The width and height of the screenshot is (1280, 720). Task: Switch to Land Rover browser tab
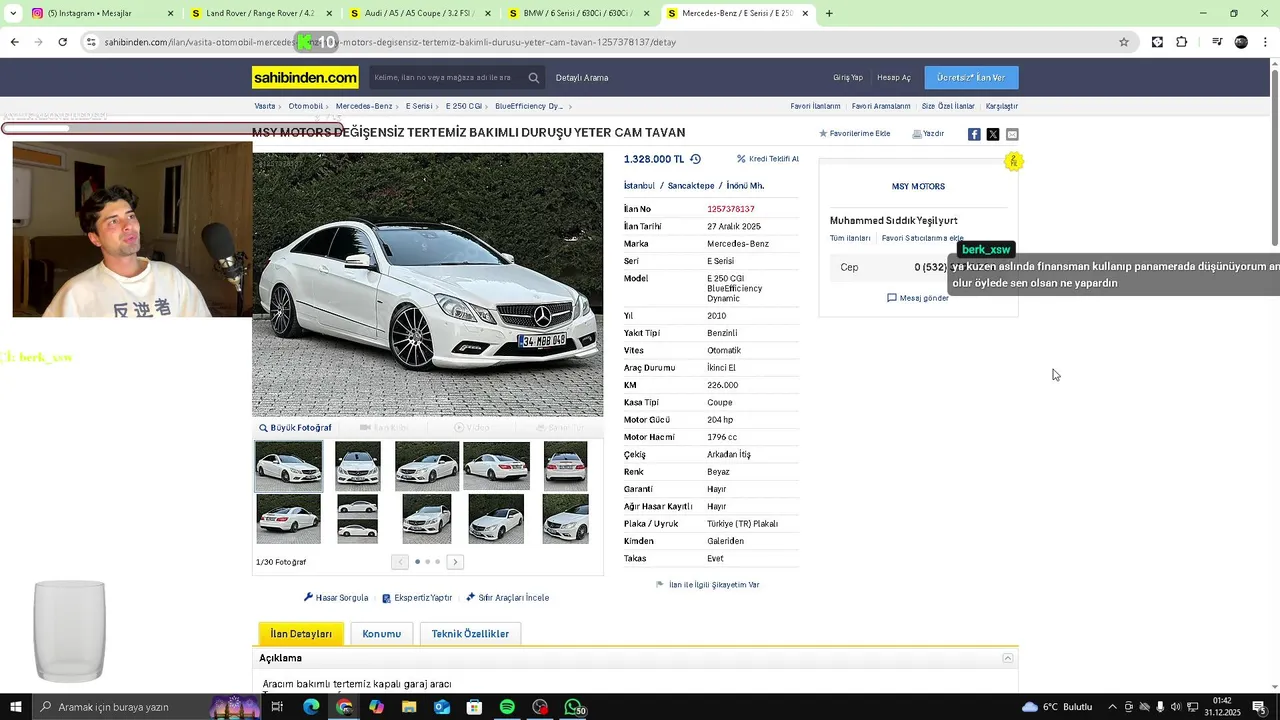(x=260, y=13)
